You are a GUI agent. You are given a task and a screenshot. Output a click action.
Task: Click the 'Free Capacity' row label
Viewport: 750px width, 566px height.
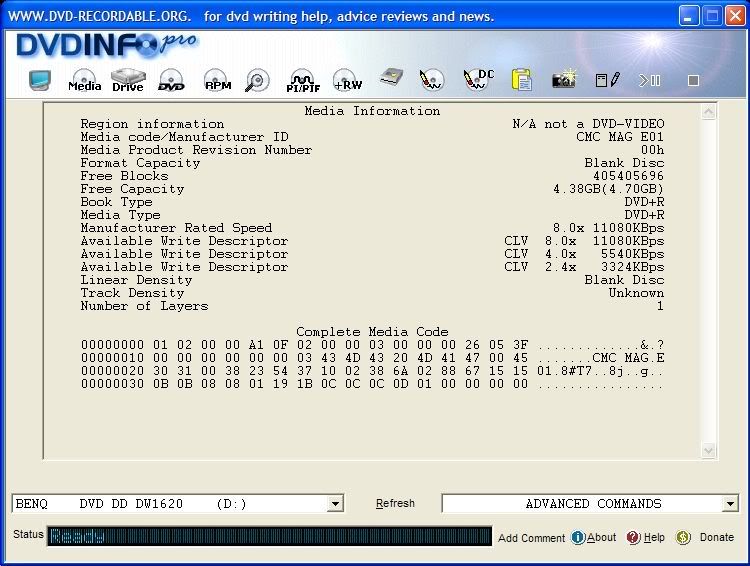tap(132, 189)
